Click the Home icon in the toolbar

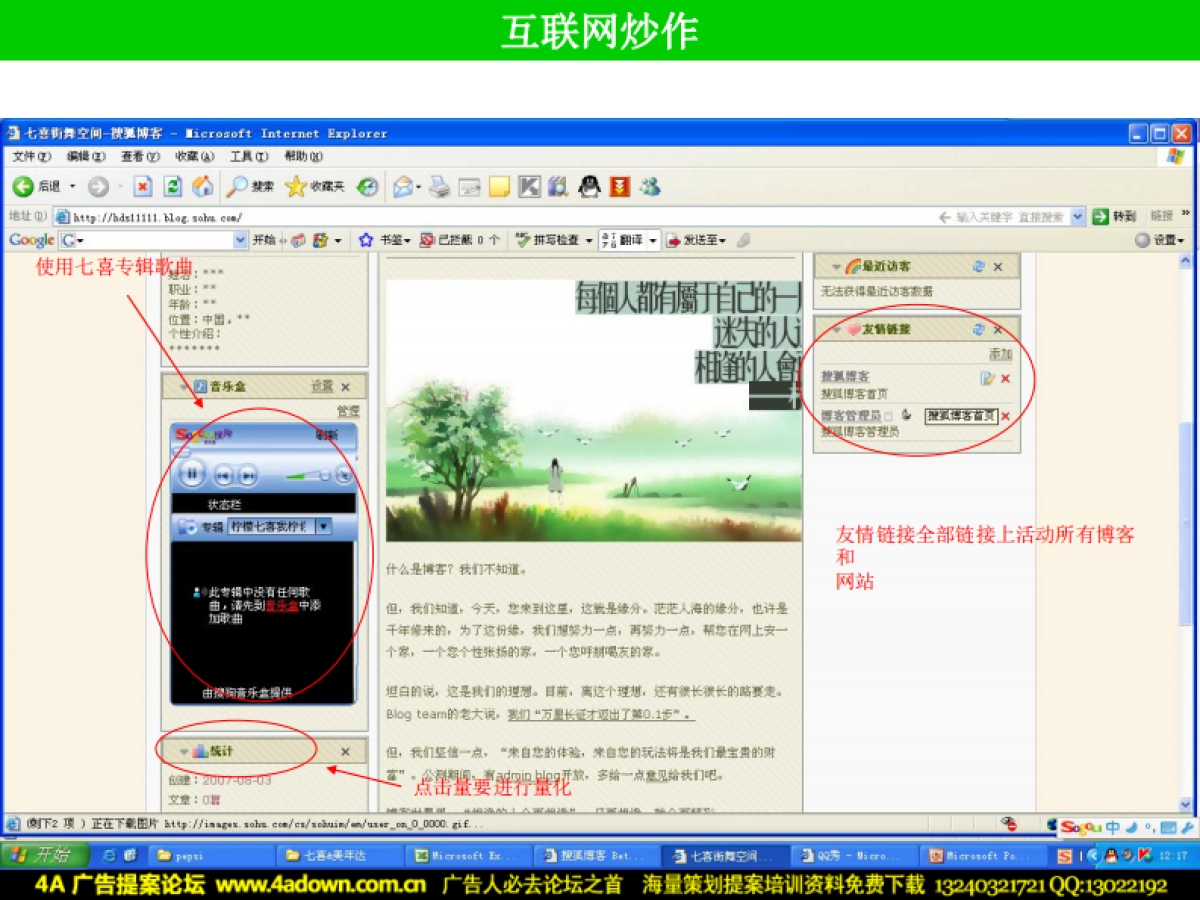(x=202, y=186)
